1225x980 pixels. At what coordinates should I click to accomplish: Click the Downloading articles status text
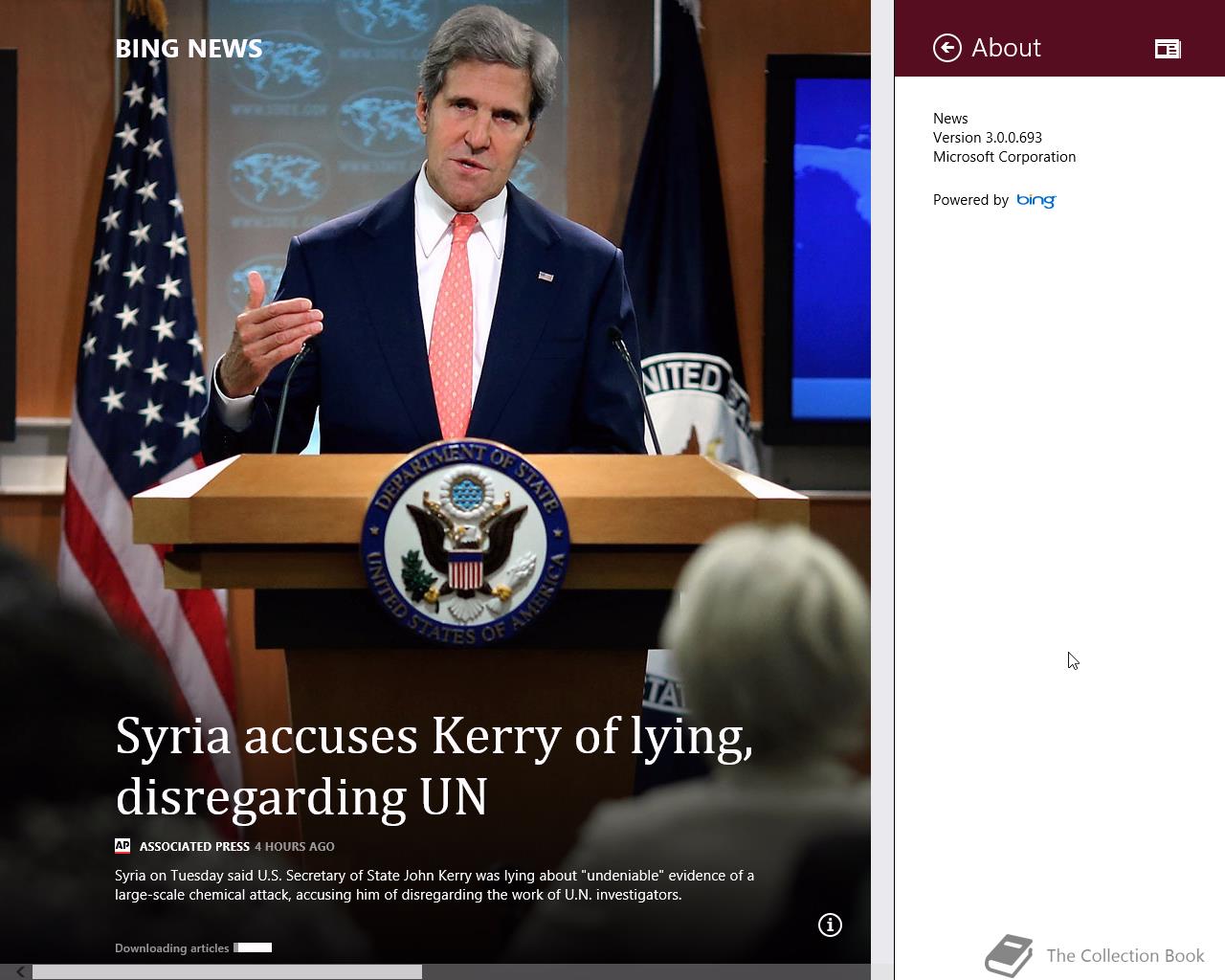172,948
